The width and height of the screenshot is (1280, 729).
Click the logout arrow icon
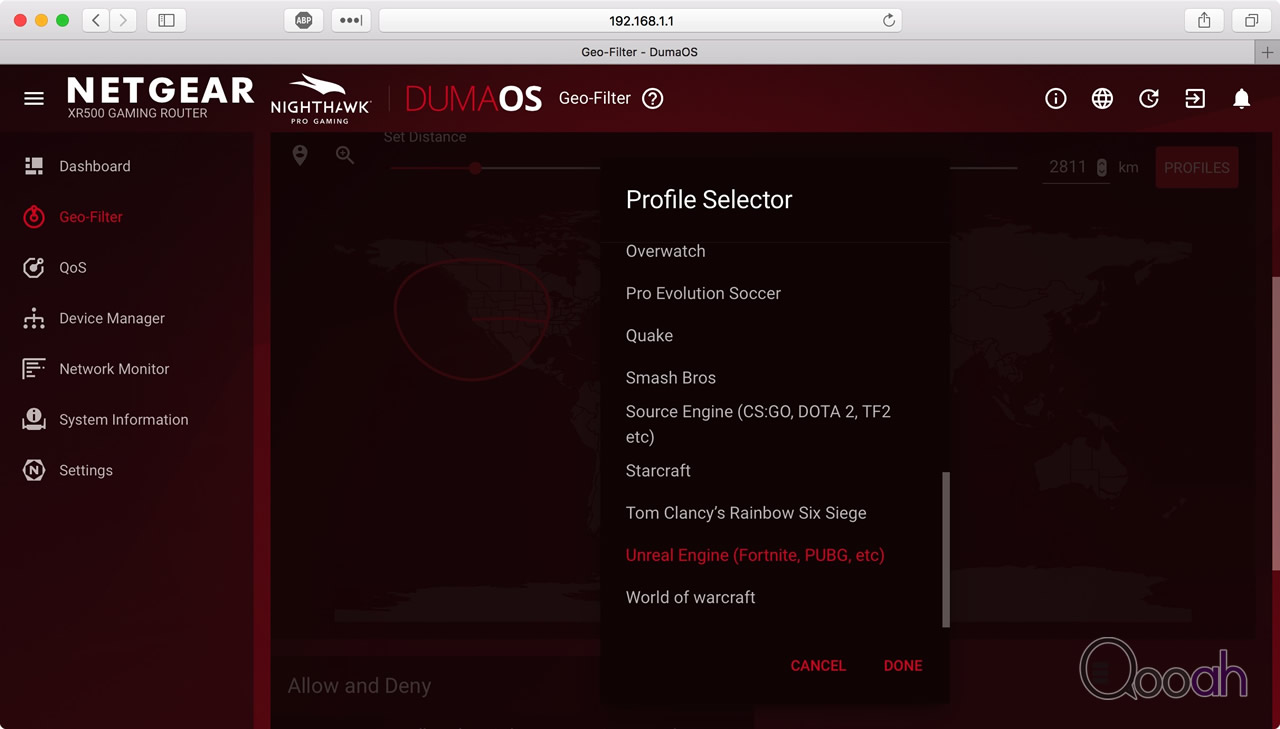point(1195,98)
